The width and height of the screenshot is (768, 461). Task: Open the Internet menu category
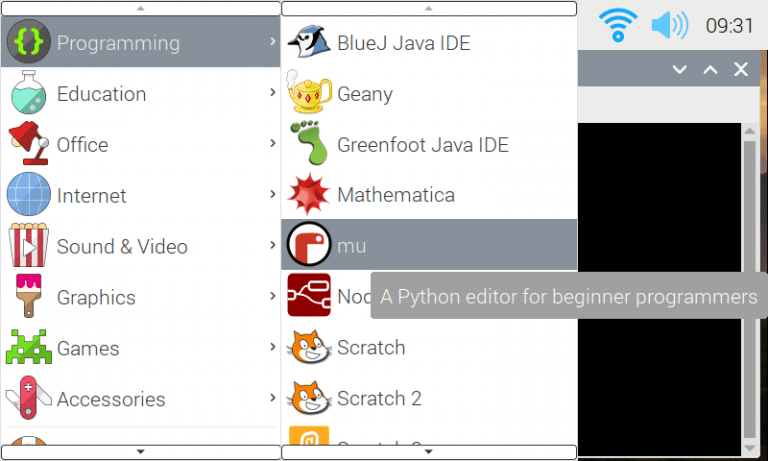pyautogui.click(x=92, y=195)
